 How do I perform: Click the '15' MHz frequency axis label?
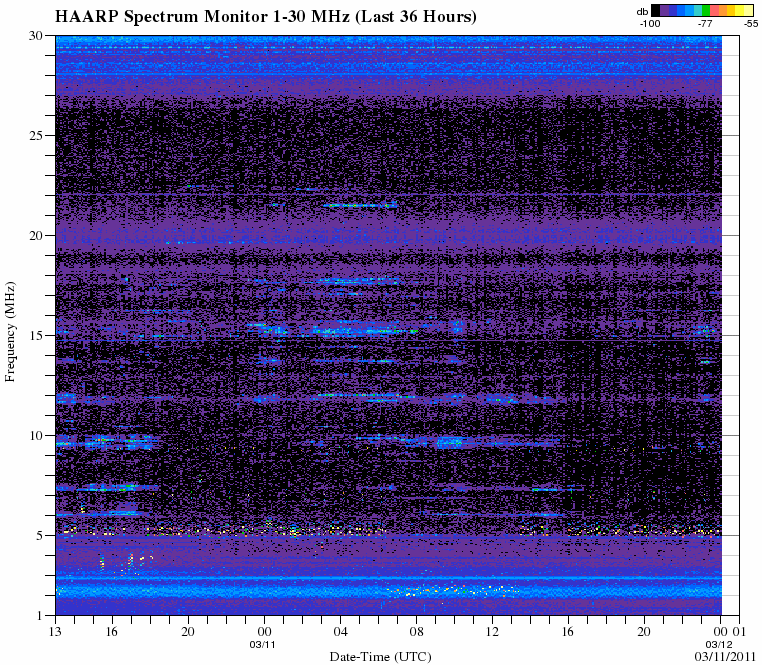pos(35,335)
